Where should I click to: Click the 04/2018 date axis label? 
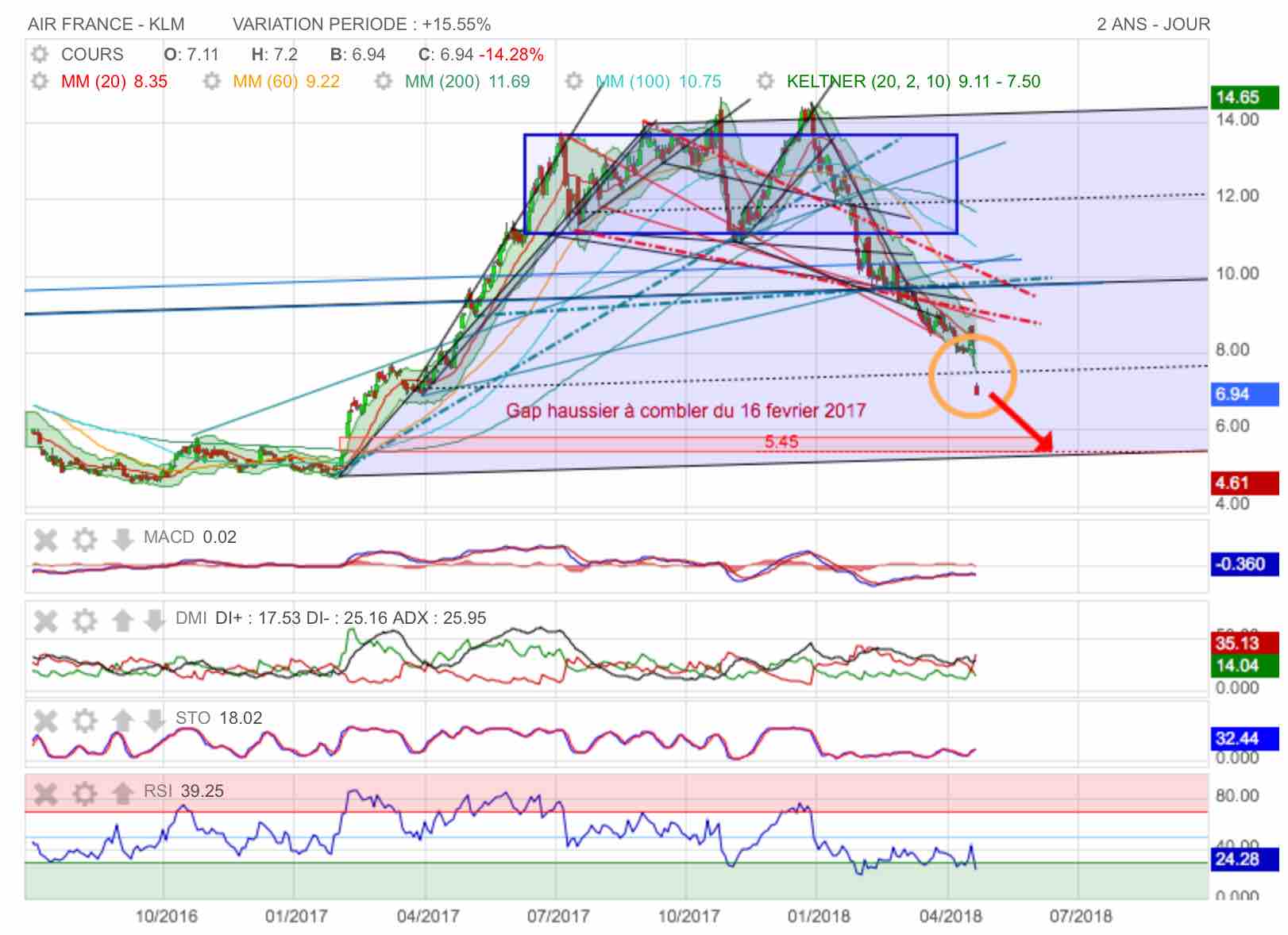click(x=951, y=916)
